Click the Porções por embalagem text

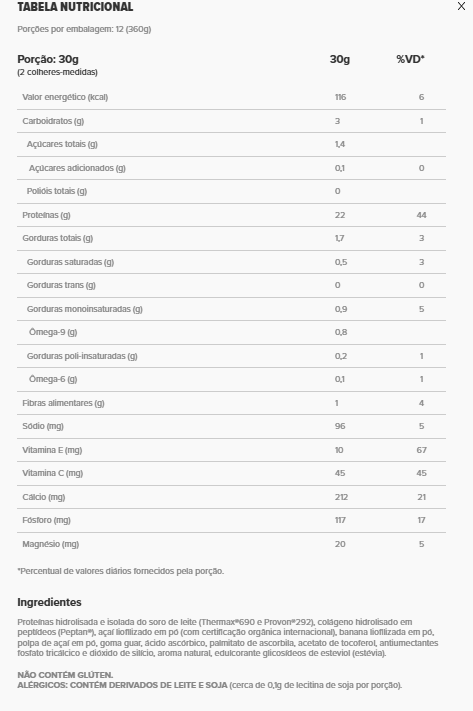(84, 29)
